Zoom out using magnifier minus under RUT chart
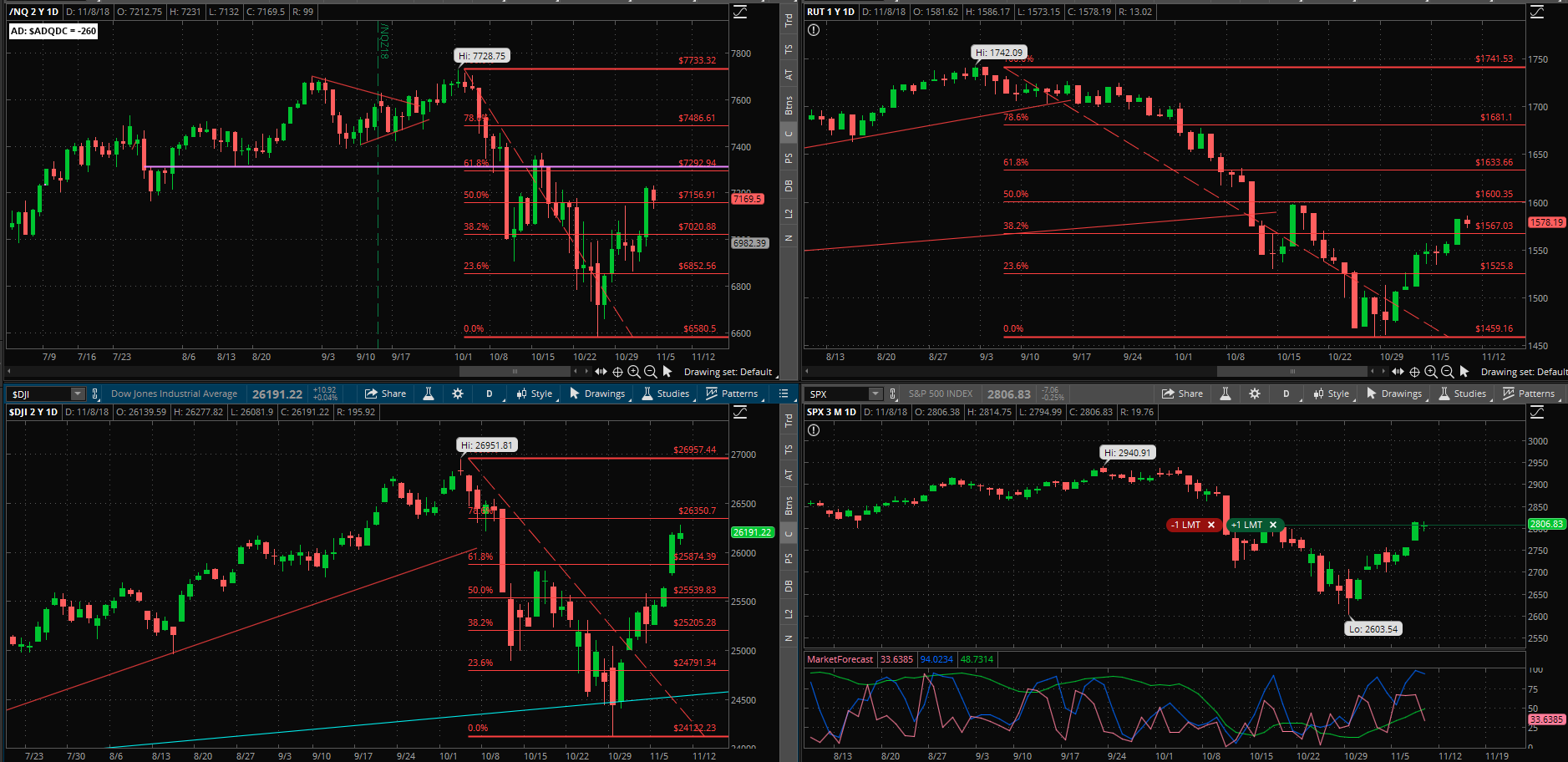 [1448, 372]
